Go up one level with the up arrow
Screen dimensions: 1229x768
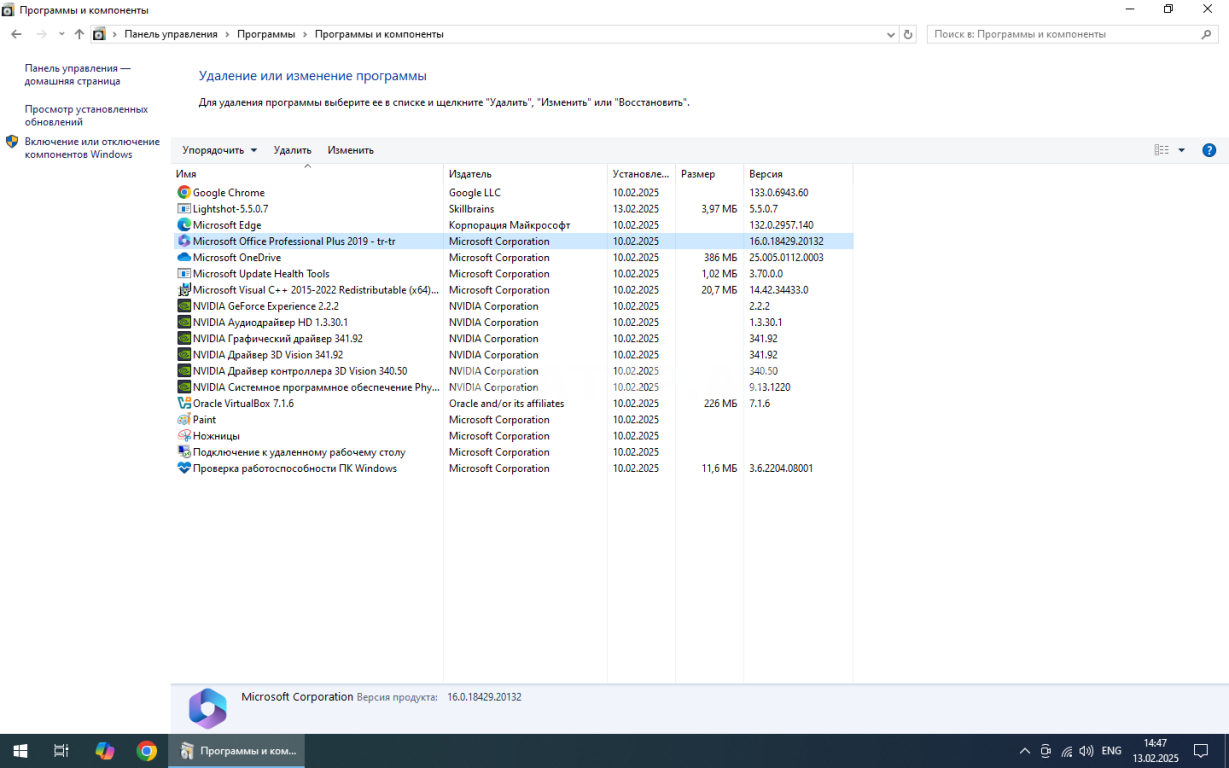click(79, 34)
